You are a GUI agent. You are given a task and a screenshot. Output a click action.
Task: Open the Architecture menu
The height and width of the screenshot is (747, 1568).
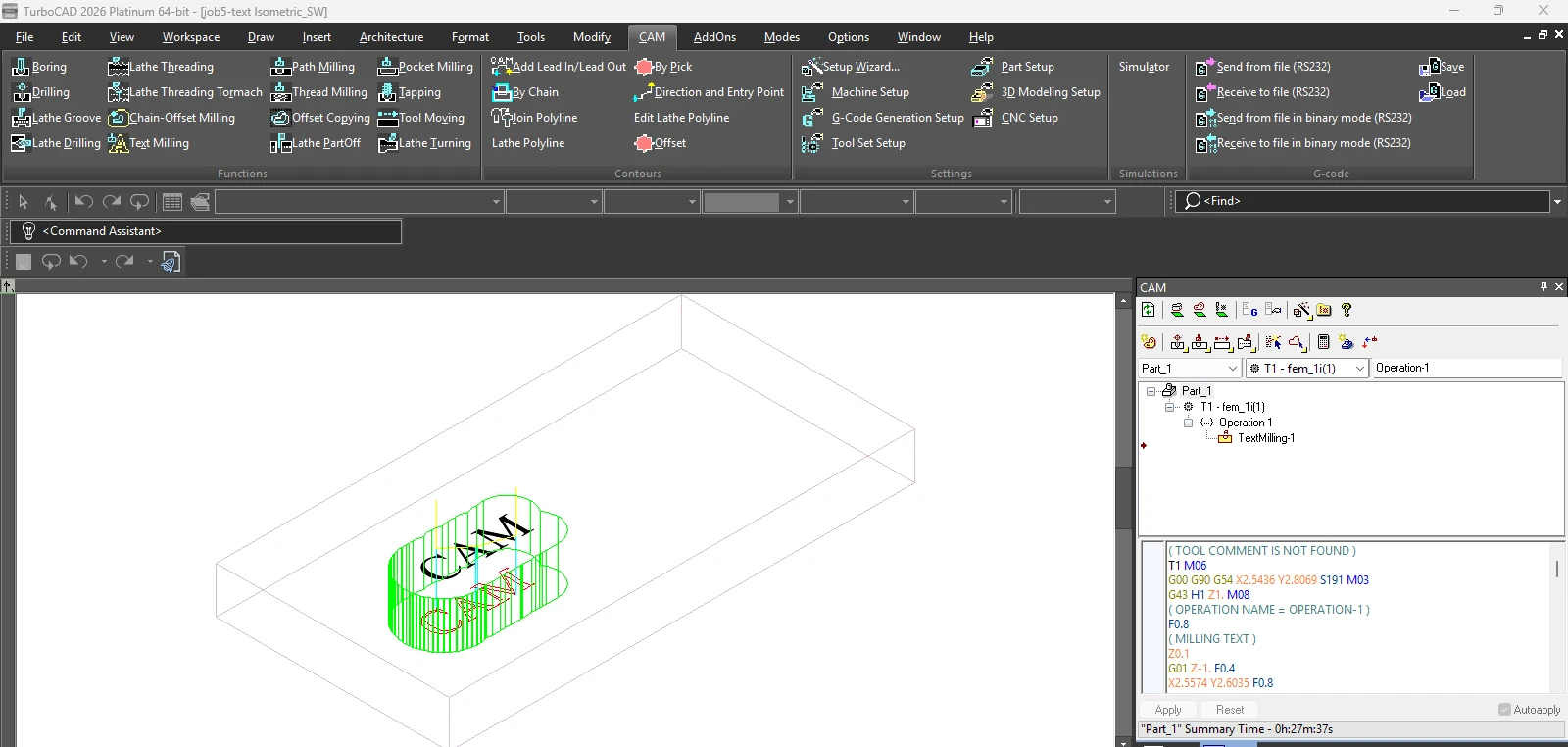click(x=391, y=37)
